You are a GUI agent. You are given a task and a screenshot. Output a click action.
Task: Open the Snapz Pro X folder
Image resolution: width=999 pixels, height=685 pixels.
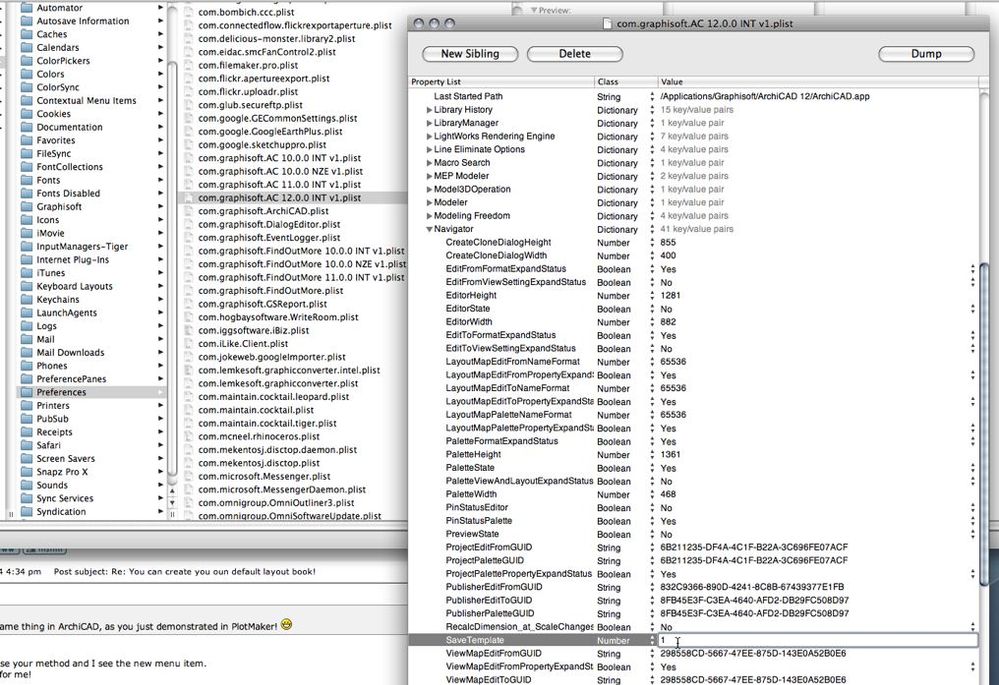(x=62, y=472)
